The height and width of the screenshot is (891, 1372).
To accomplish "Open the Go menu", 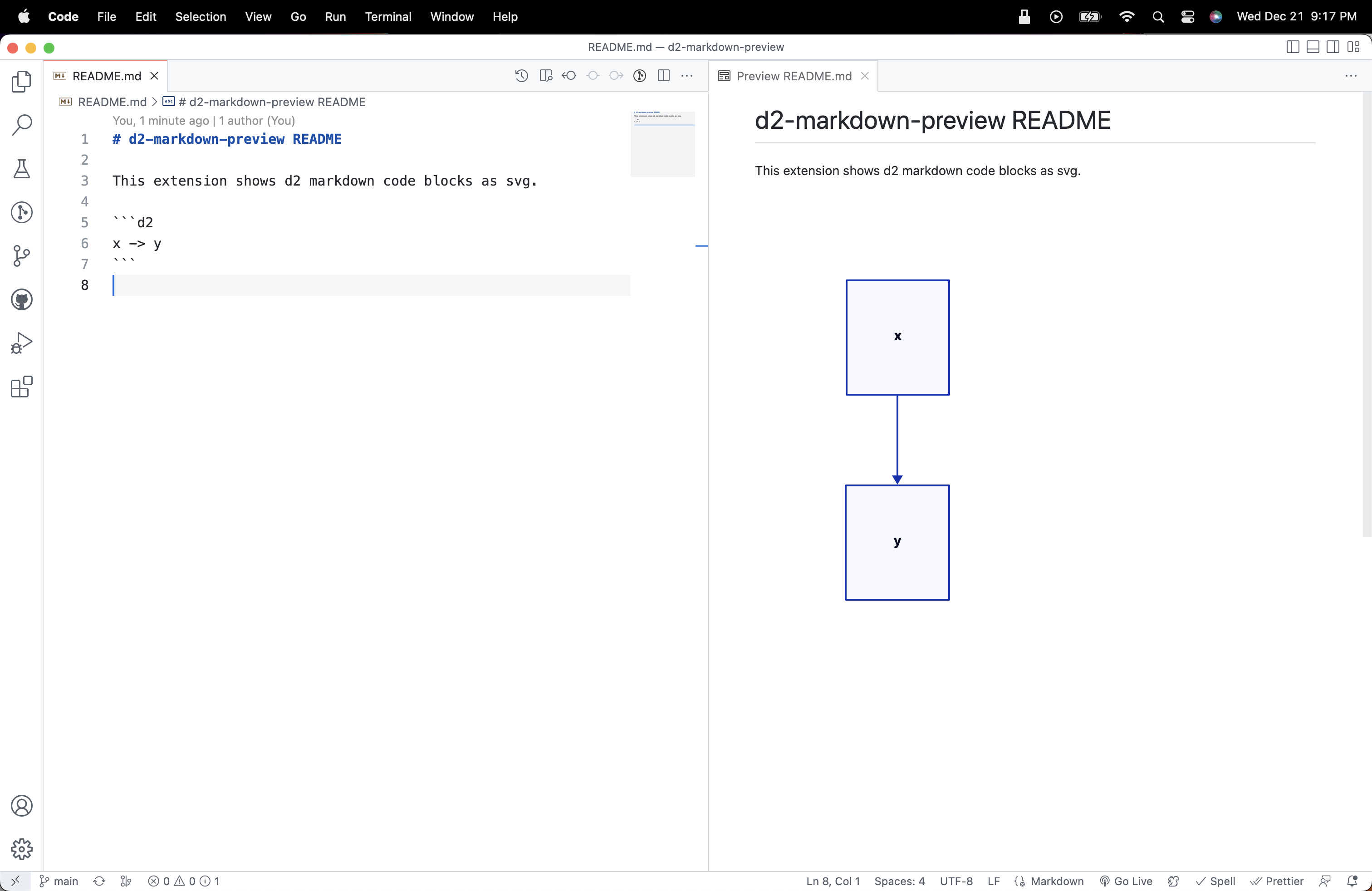I will click(x=298, y=17).
